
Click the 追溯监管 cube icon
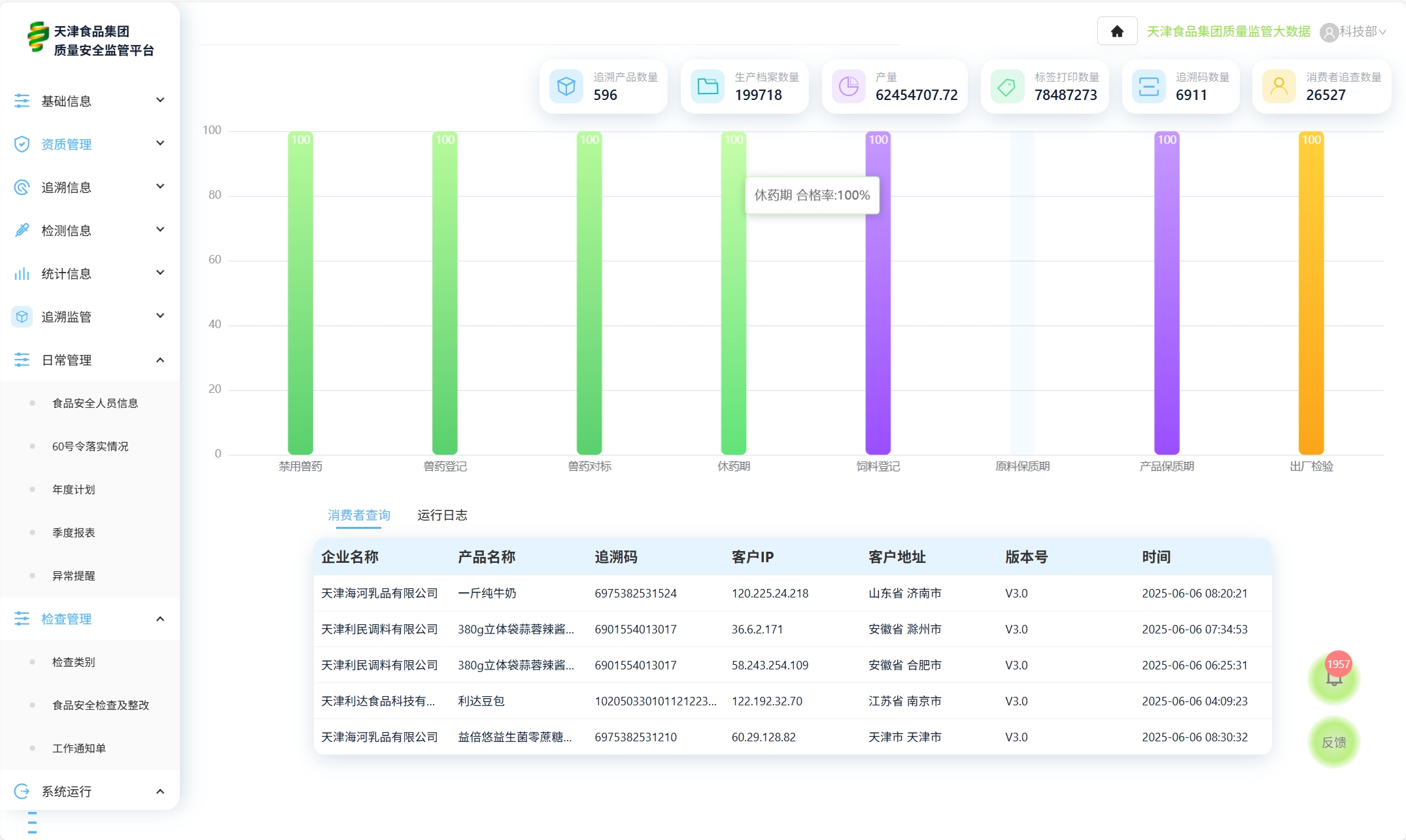click(22, 316)
